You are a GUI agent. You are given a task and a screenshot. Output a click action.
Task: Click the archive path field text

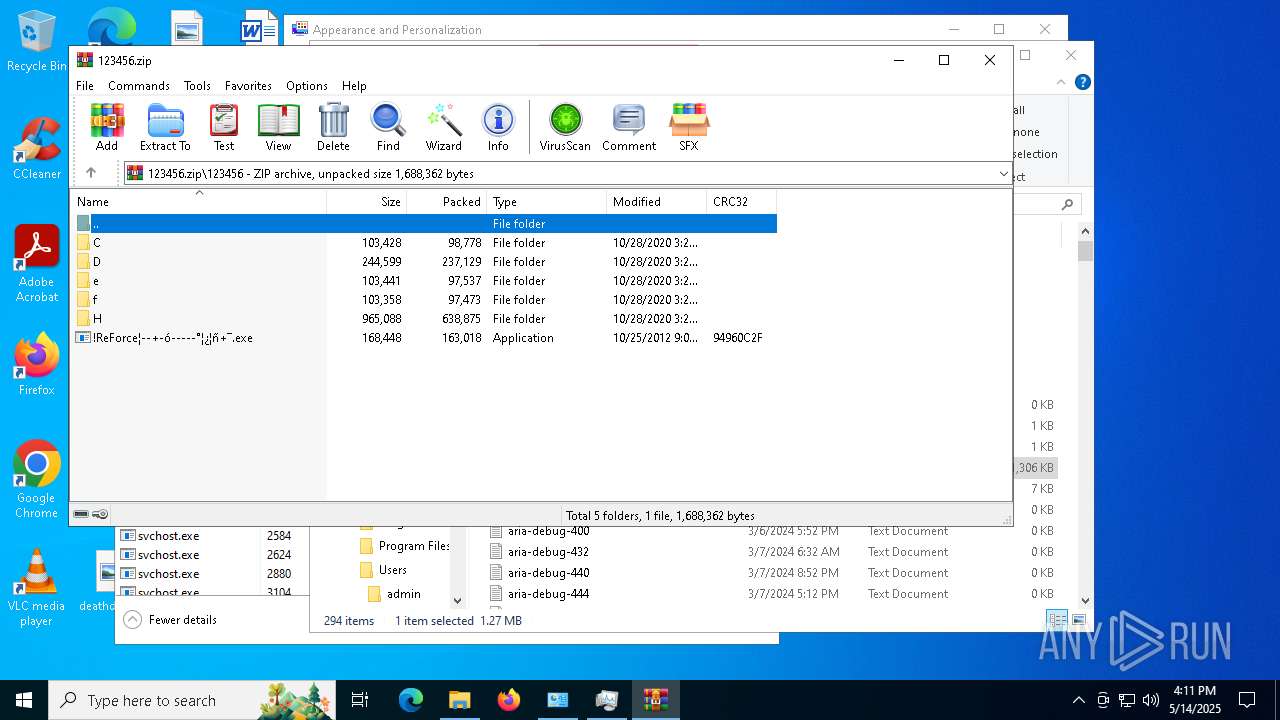point(311,174)
